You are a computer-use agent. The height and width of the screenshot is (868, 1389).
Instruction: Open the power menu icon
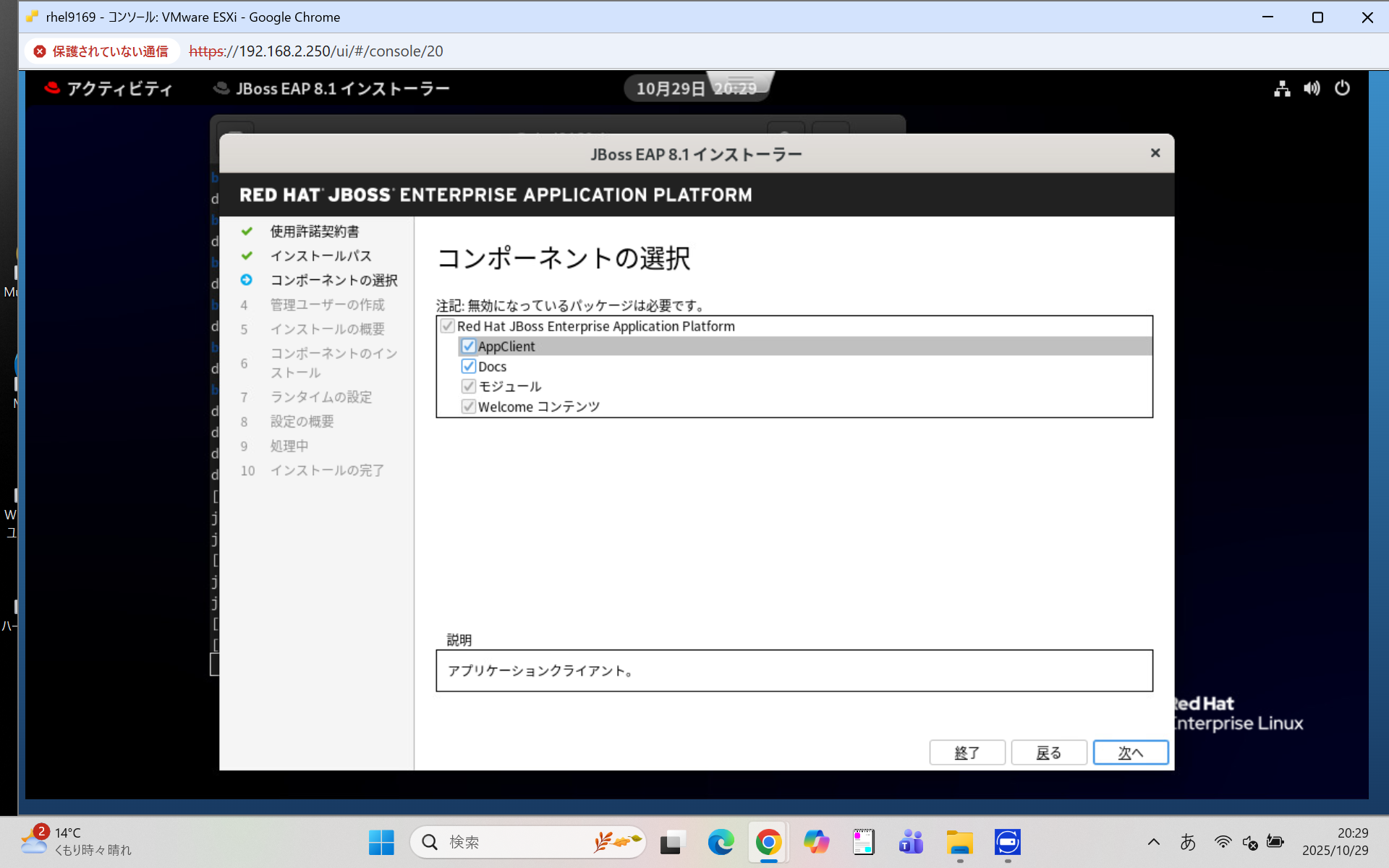1343,88
